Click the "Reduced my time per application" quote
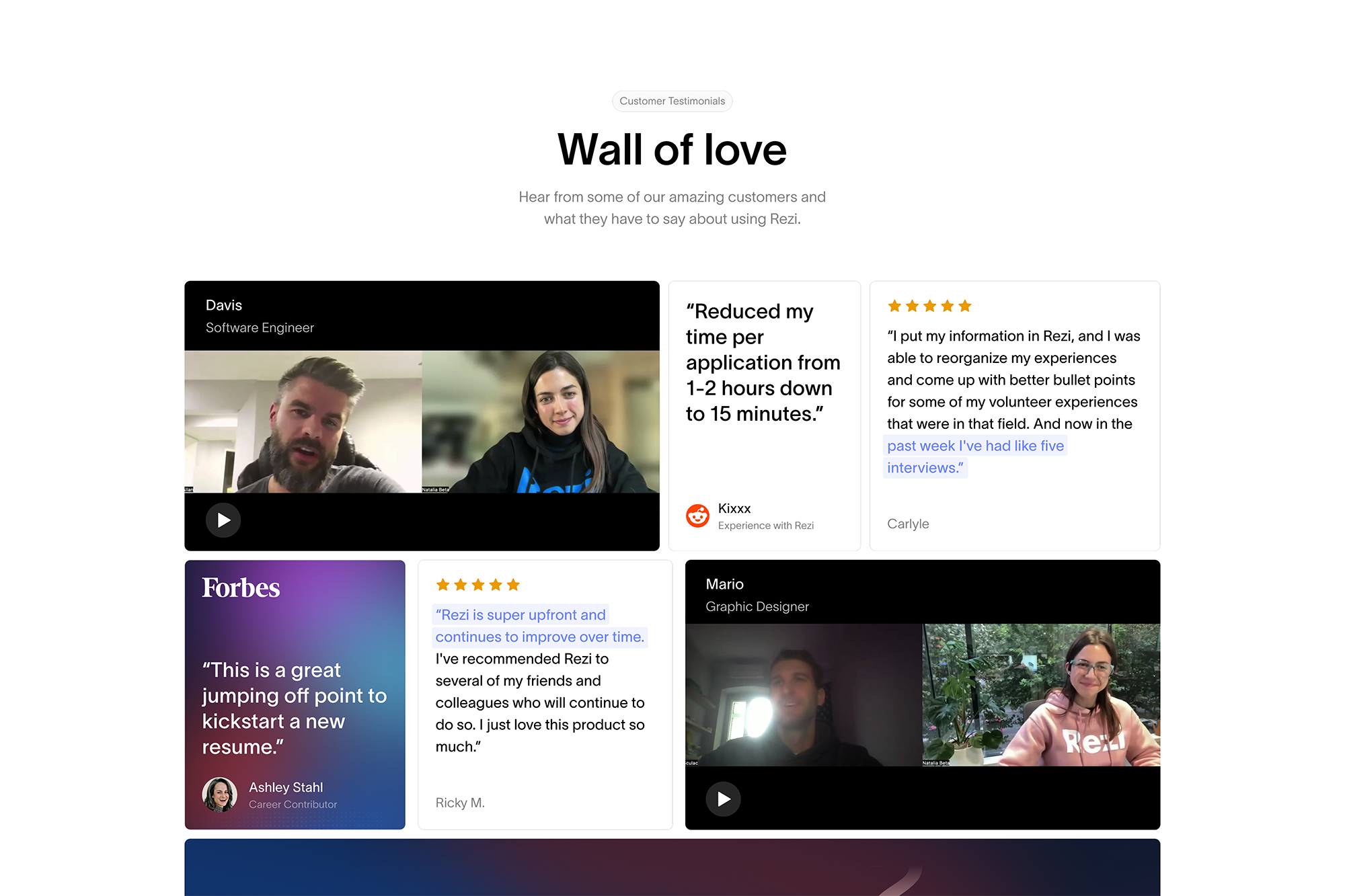This screenshot has width=1345, height=896. [x=763, y=362]
